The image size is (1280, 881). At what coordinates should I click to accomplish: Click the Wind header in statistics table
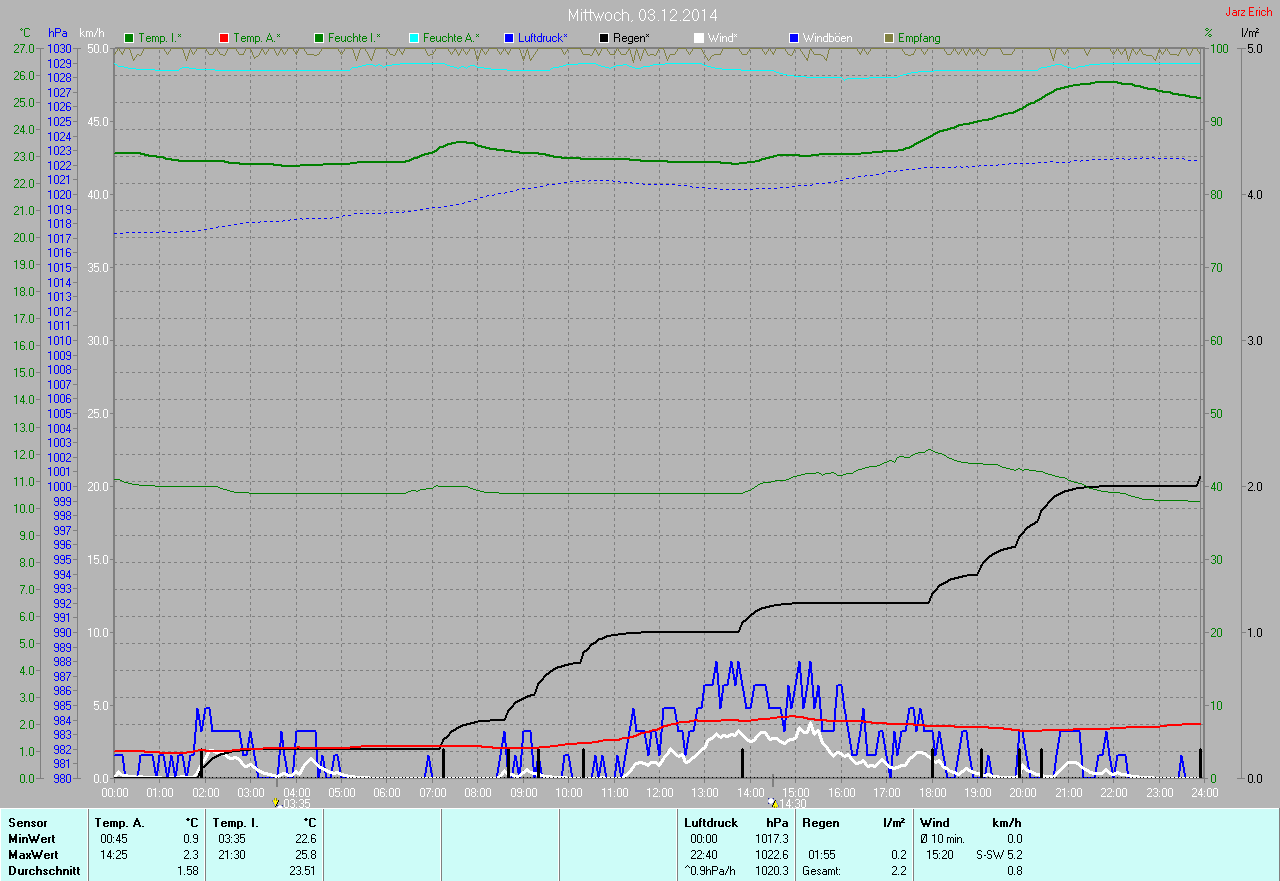click(934, 822)
